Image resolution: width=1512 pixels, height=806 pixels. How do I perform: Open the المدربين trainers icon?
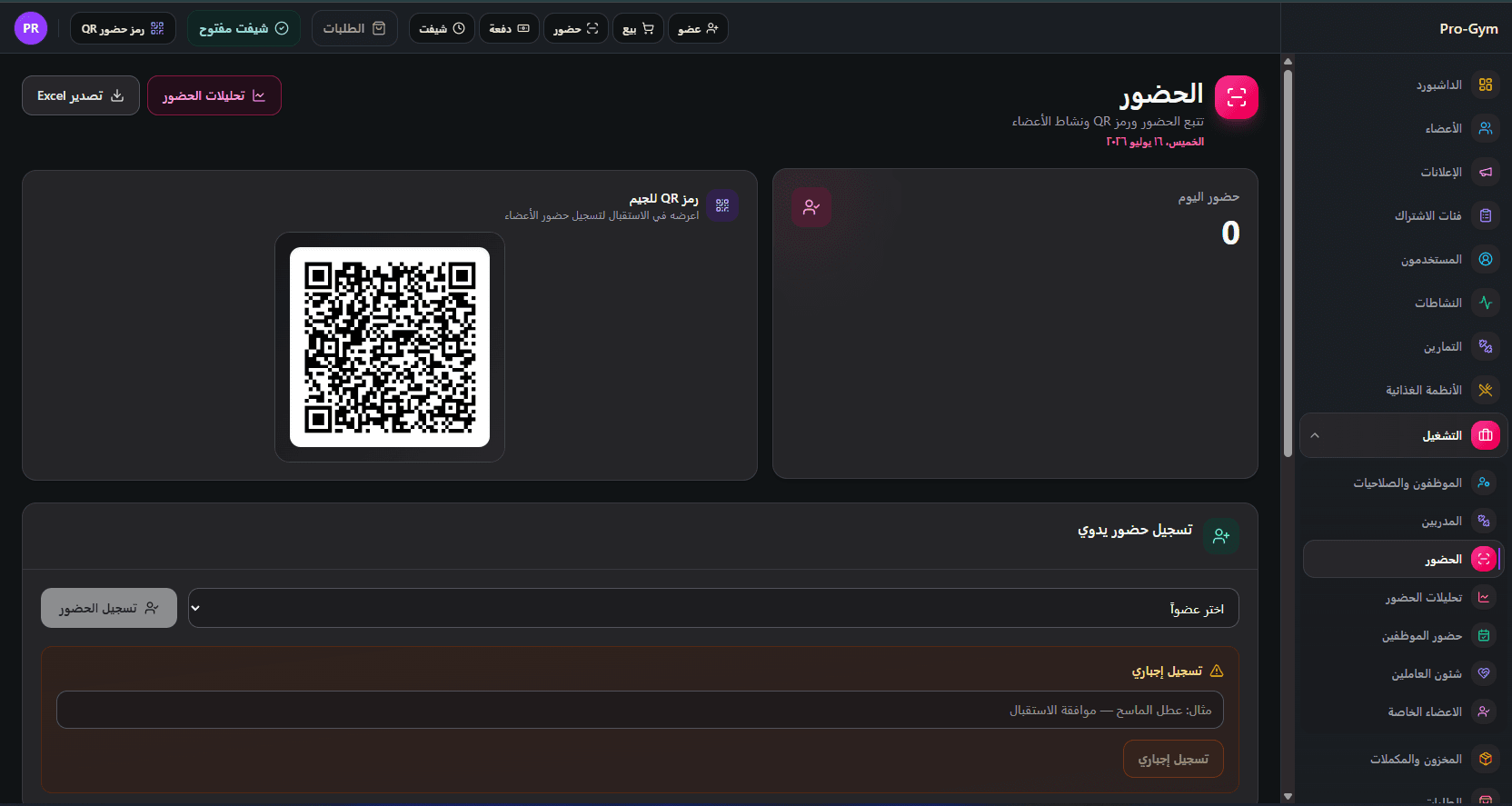point(1484,521)
